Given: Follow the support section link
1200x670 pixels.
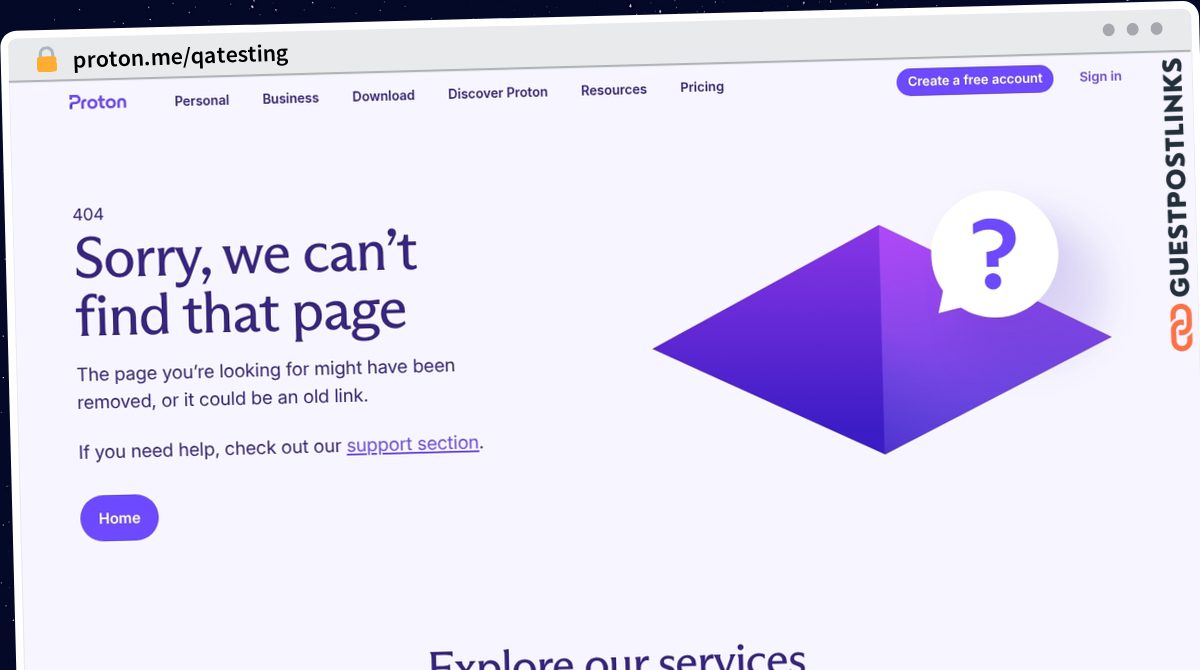Looking at the screenshot, I should [413, 444].
